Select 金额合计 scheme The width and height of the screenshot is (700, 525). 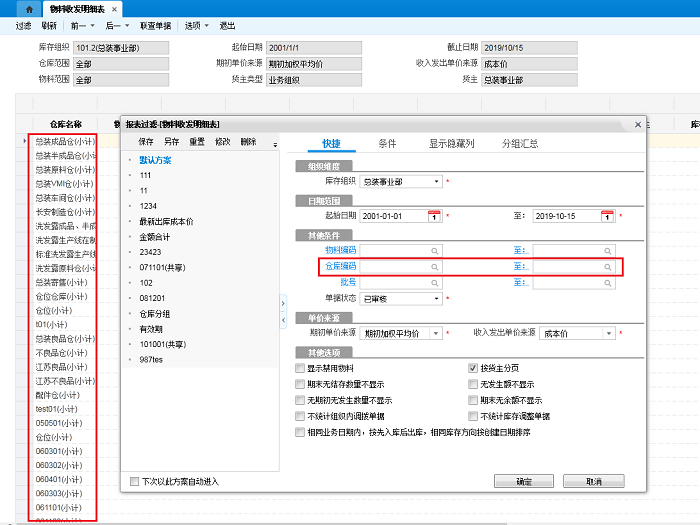[154, 237]
